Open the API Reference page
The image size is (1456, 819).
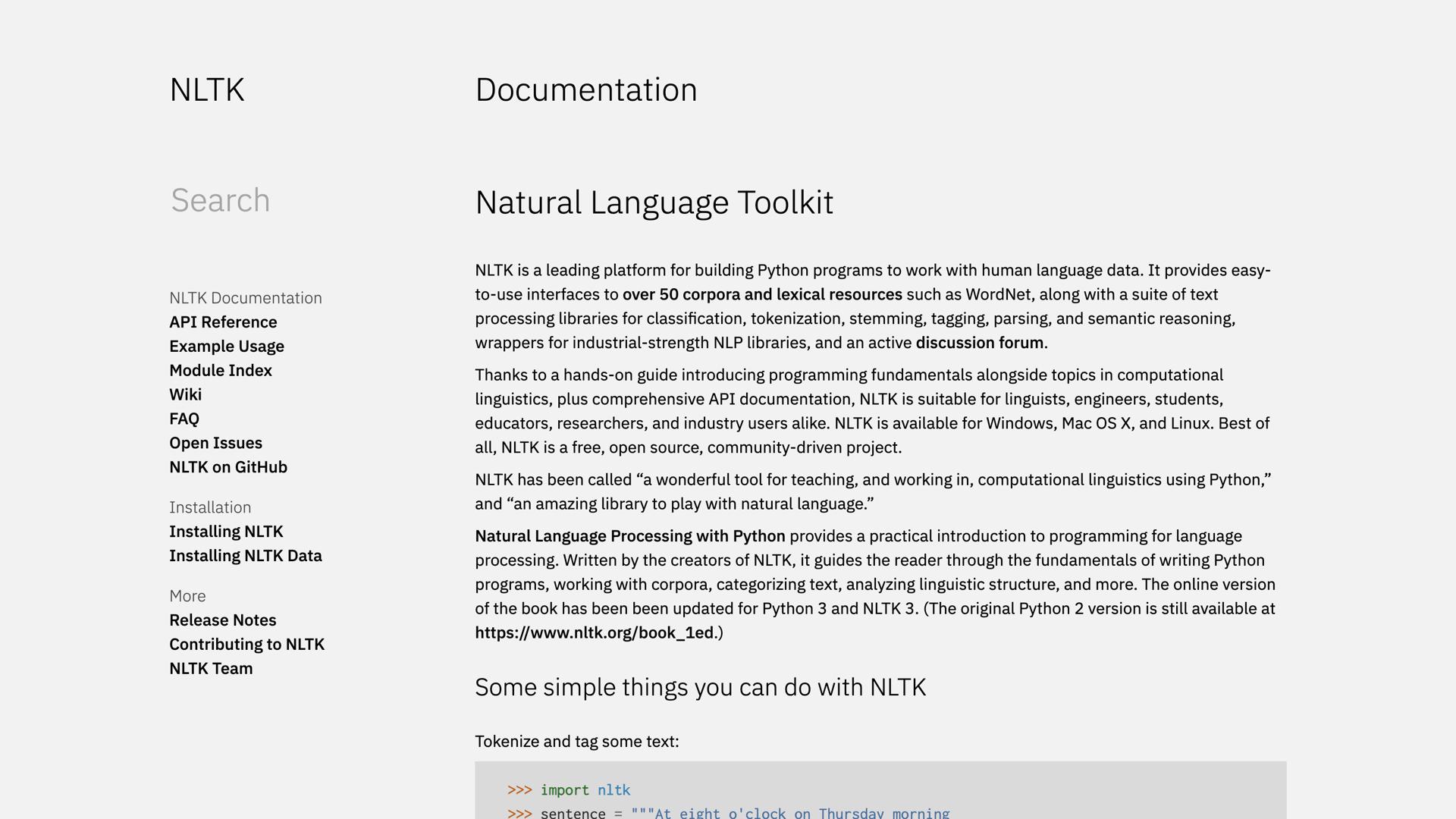coord(223,322)
